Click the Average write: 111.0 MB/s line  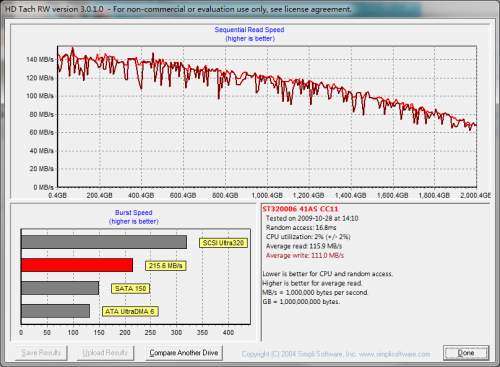(x=305, y=256)
